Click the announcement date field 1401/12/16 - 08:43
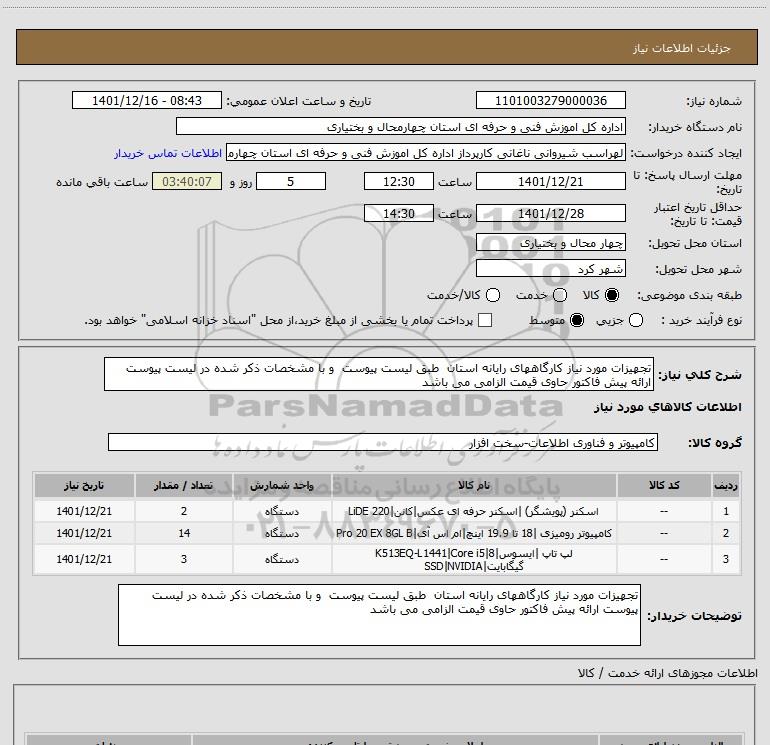Screen dimensions: 770x745 (x=147, y=100)
